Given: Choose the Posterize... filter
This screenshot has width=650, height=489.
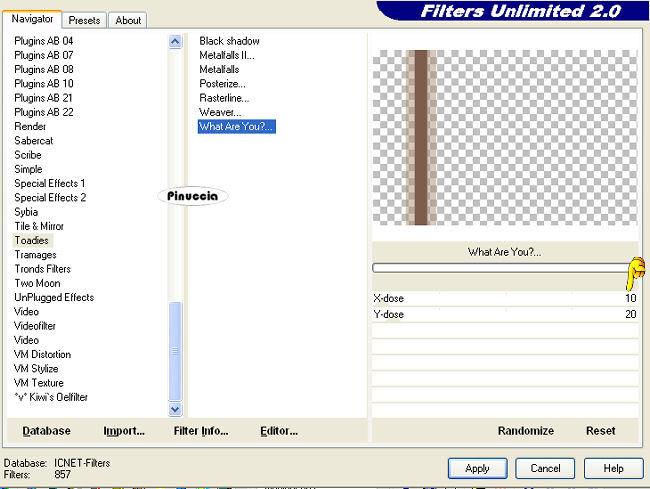Looking at the screenshot, I should point(222,84).
